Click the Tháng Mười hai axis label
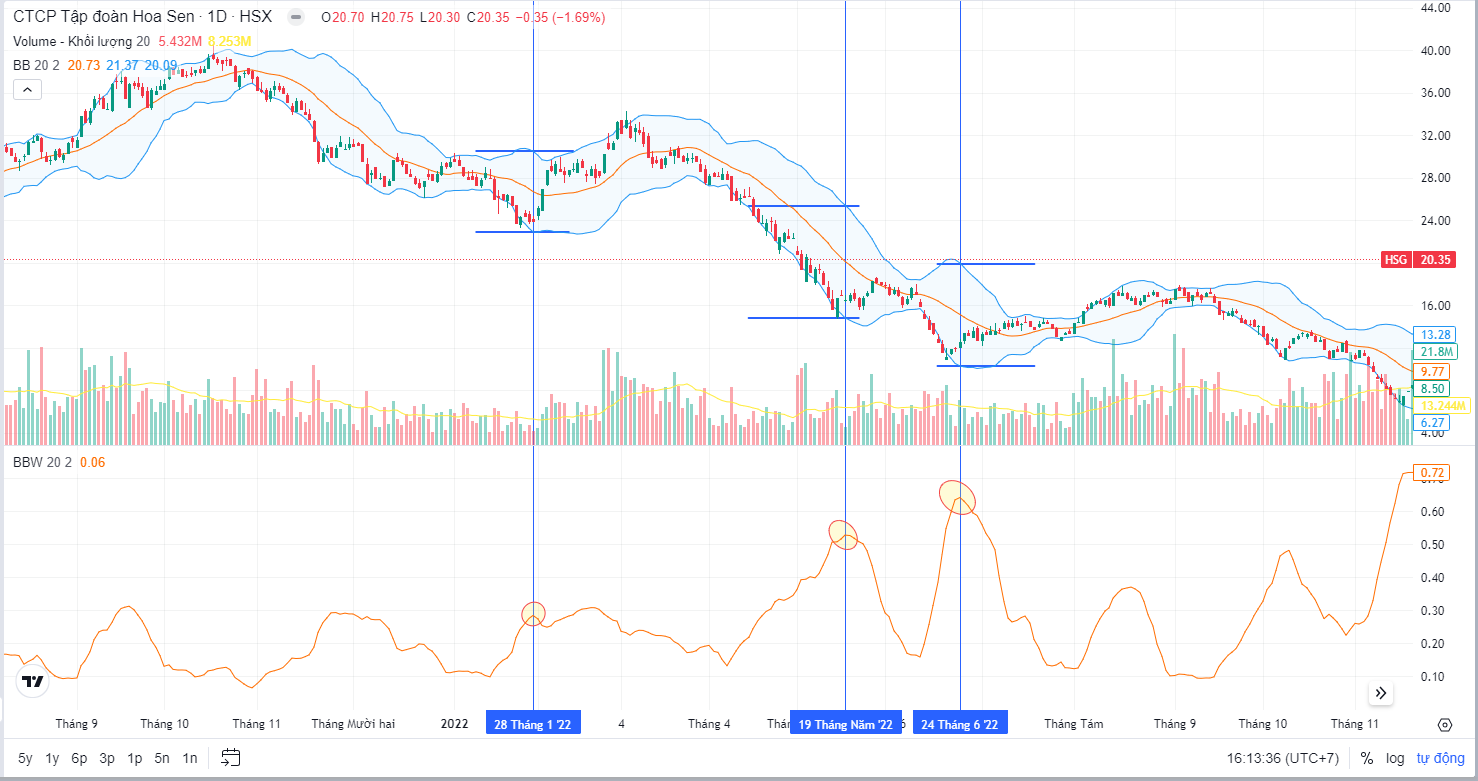1478x781 pixels. 353,724
